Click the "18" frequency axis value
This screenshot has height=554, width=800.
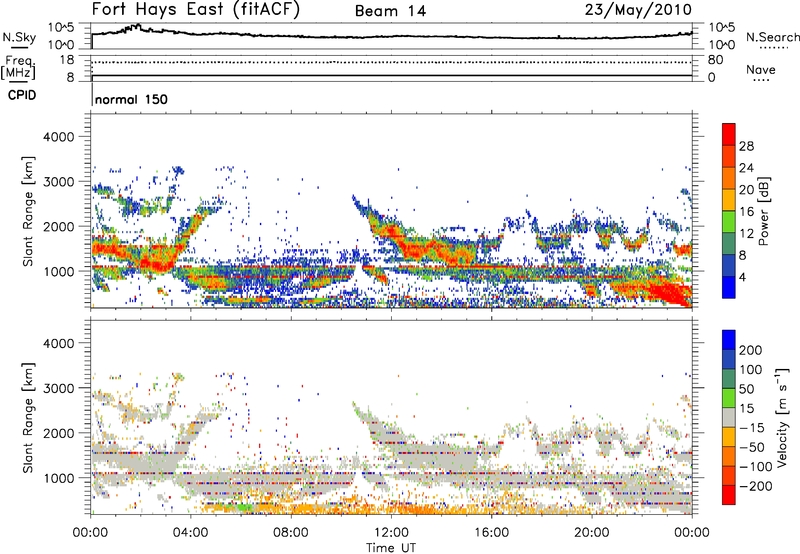coord(67,60)
